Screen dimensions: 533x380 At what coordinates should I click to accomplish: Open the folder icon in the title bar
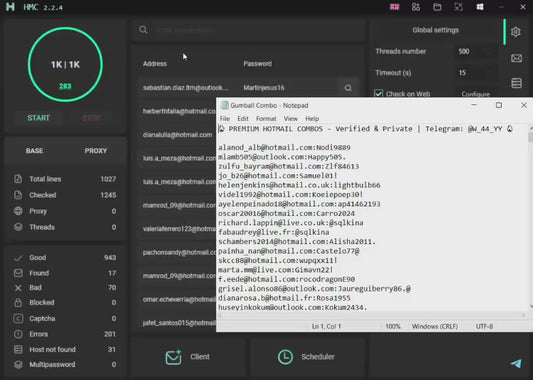pyautogui.click(x=437, y=7)
